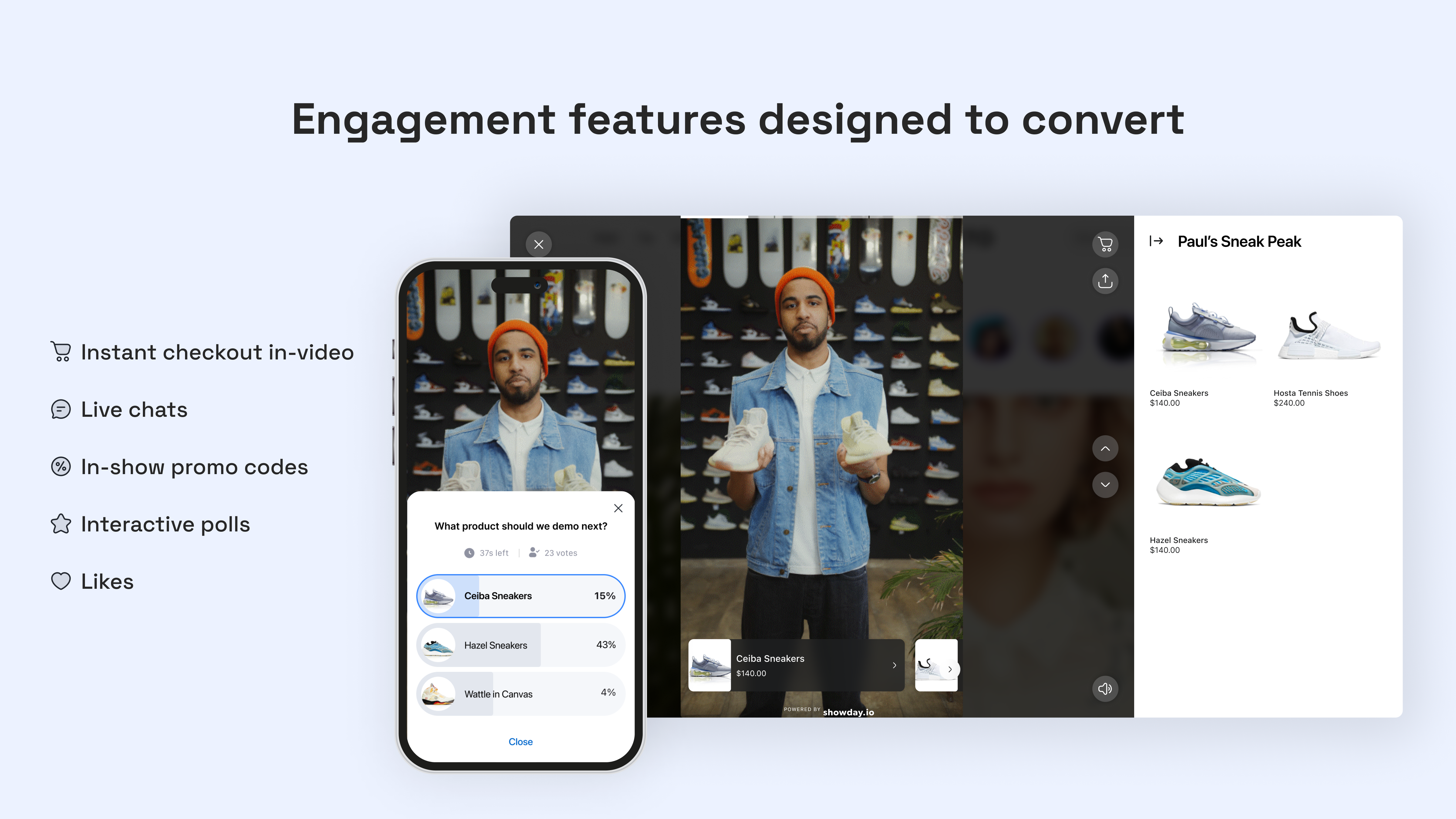1456x819 pixels.
Task: Click Ceiba Sneakers thumbnail in video card
Action: click(x=709, y=665)
